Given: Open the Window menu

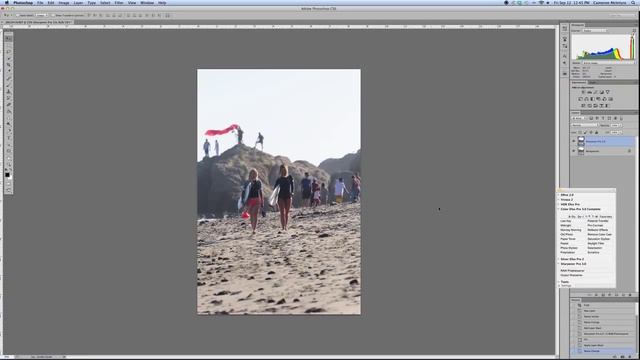Looking at the screenshot, I should [147, 3].
